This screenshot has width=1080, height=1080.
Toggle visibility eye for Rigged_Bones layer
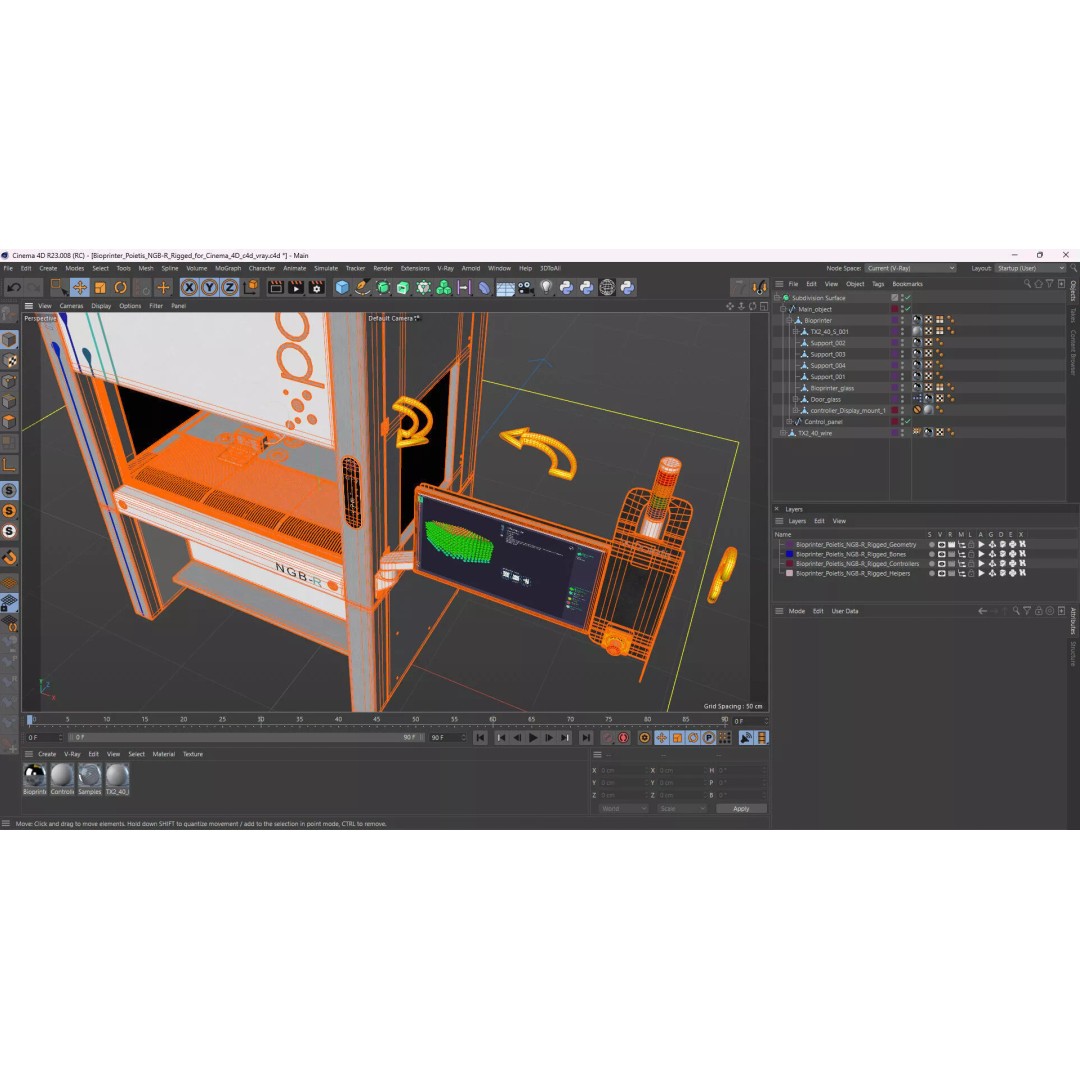pos(942,554)
